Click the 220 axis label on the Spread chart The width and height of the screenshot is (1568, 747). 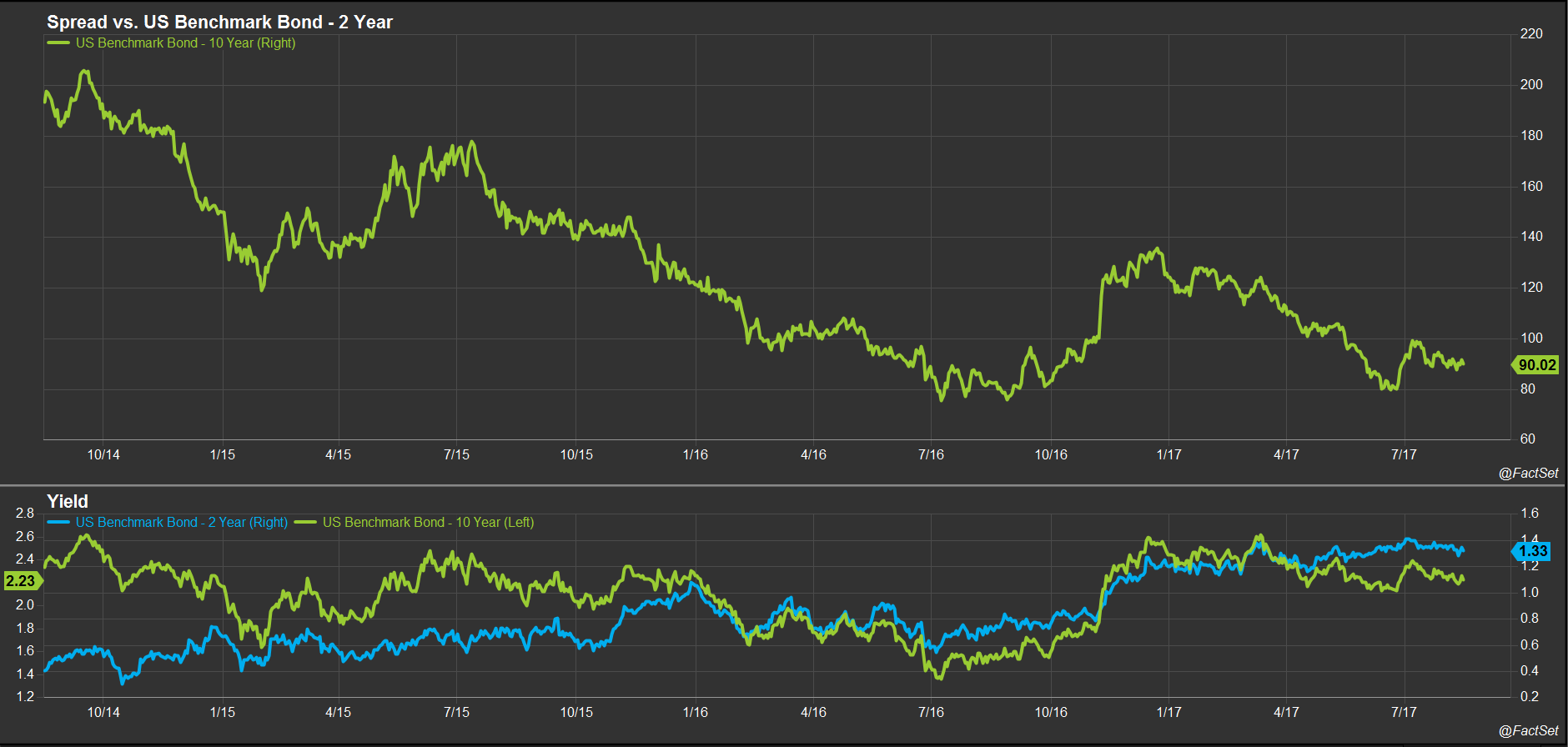pyautogui.click(x=1531, y=33)
